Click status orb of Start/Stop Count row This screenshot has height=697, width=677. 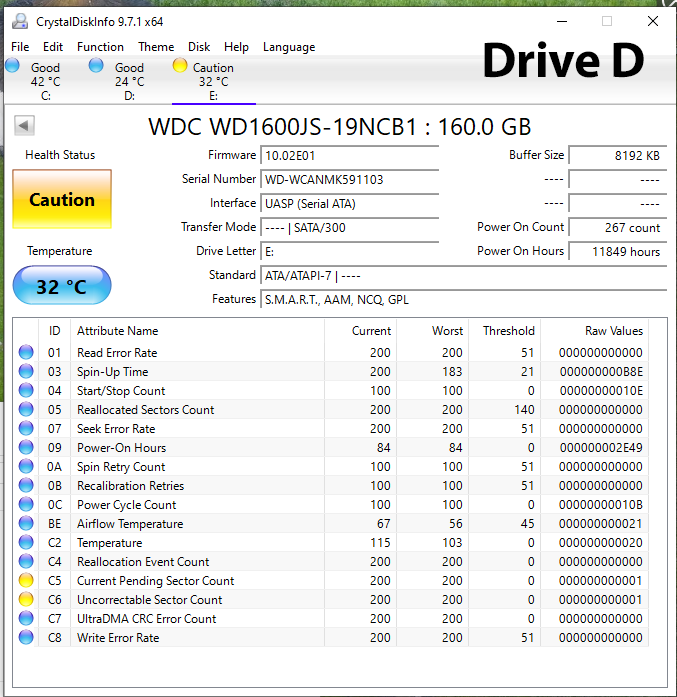(26, 390)
